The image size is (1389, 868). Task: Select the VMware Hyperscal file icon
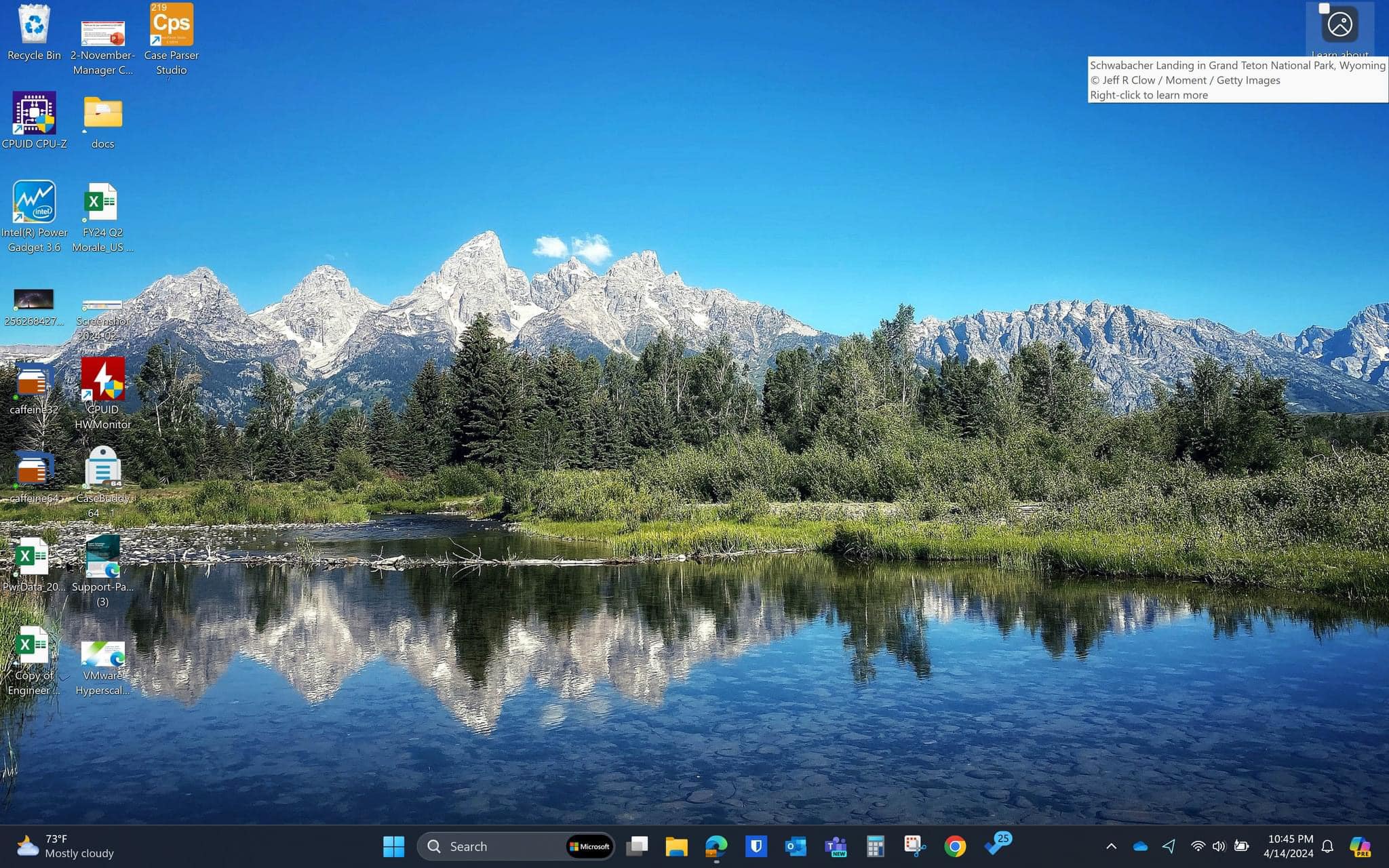(x=102, y=669)
